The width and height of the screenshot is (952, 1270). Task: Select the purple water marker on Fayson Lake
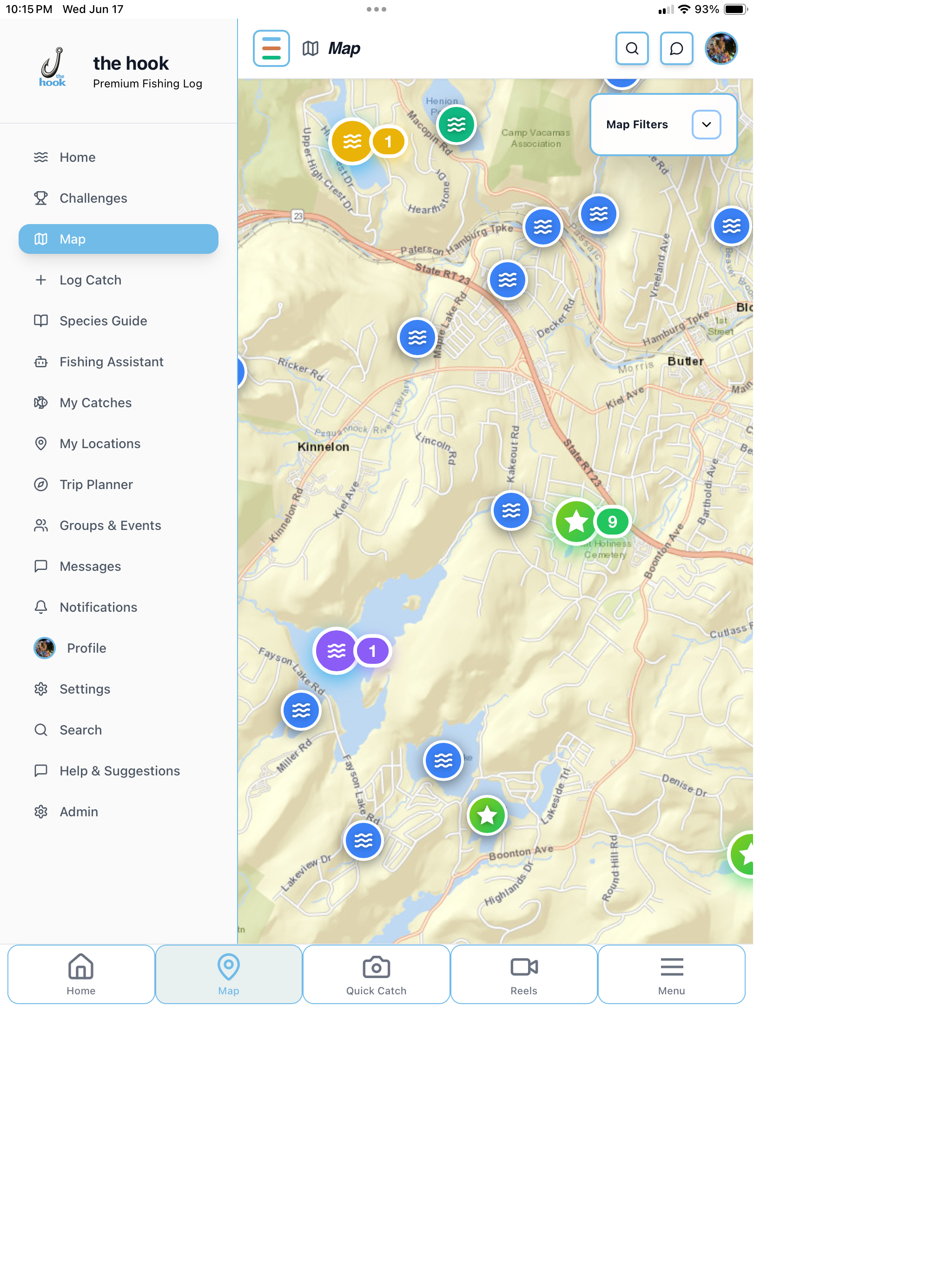click(x=337, y=651)
